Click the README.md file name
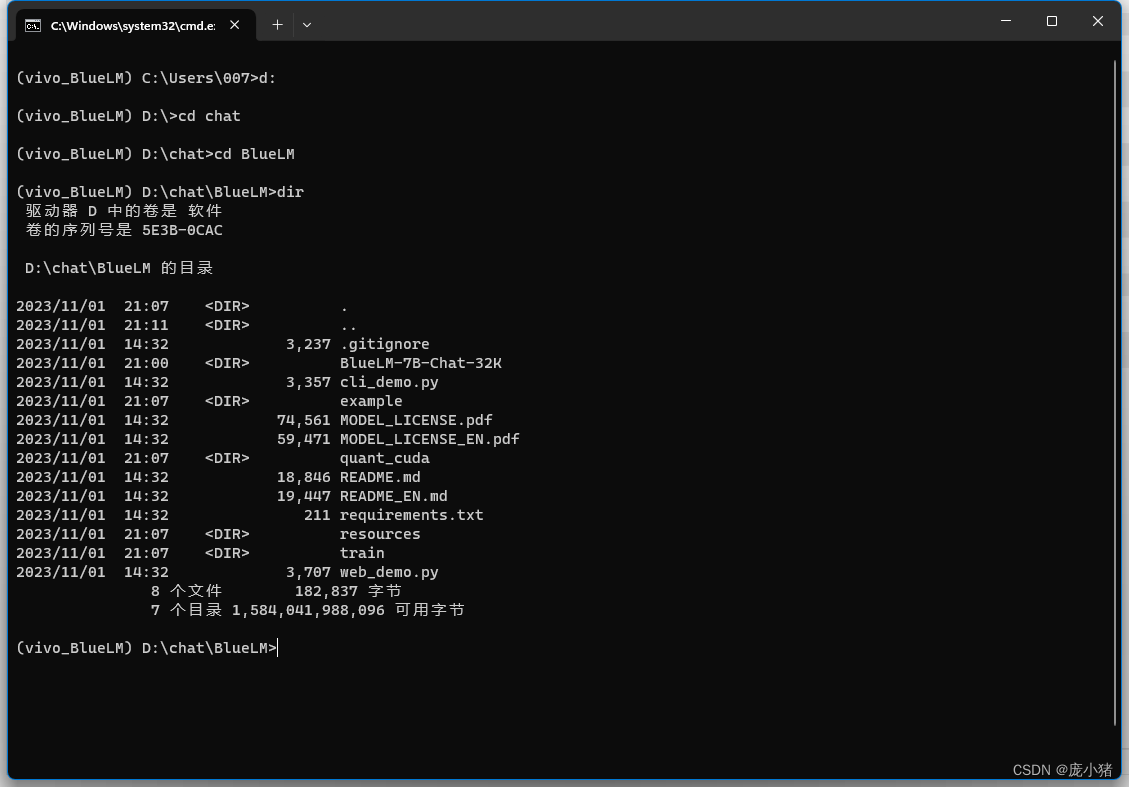The image size is (1129, 787). pyautogui.click(x=380, y=477)
